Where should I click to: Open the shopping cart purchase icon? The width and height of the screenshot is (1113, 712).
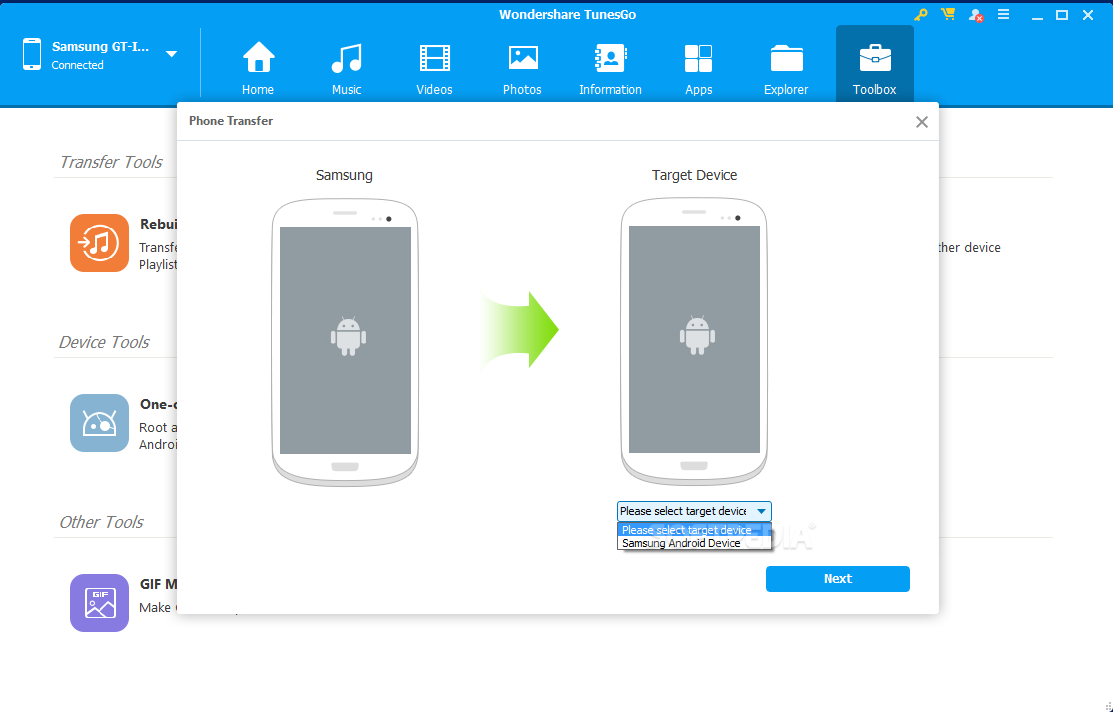tap(948, 14)
